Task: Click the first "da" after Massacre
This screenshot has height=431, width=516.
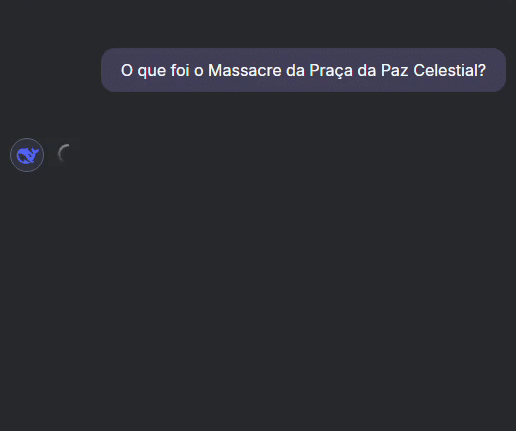Action: [x=295, y=70]
